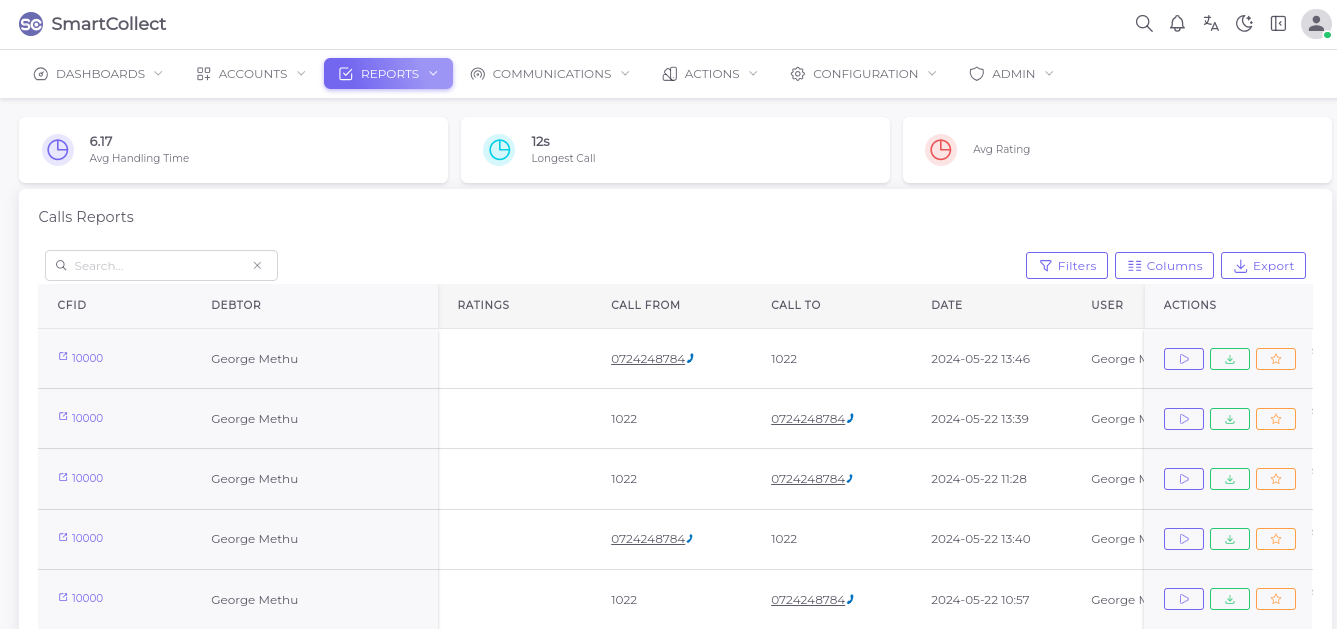The width and height of the screenshot is (1337, 629).
Task: Click the SmartCollect logo
Action: coord(93,24)
